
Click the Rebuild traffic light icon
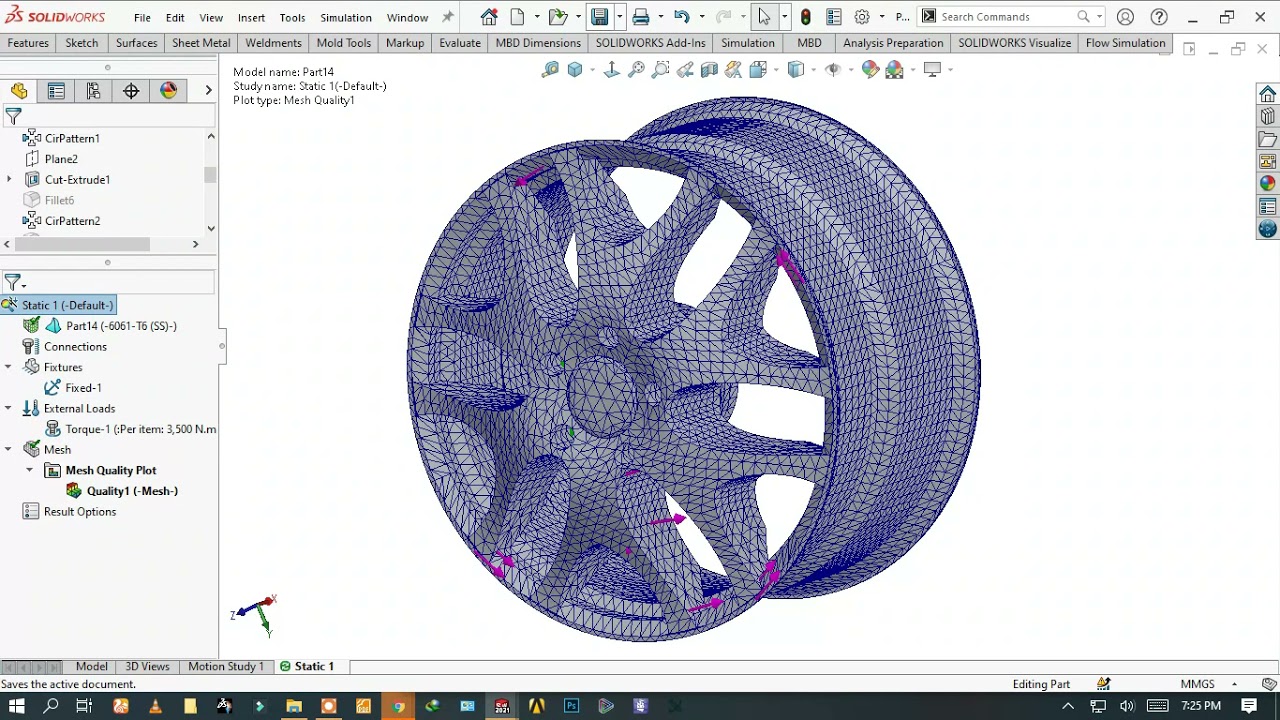[x=805, y=17]
